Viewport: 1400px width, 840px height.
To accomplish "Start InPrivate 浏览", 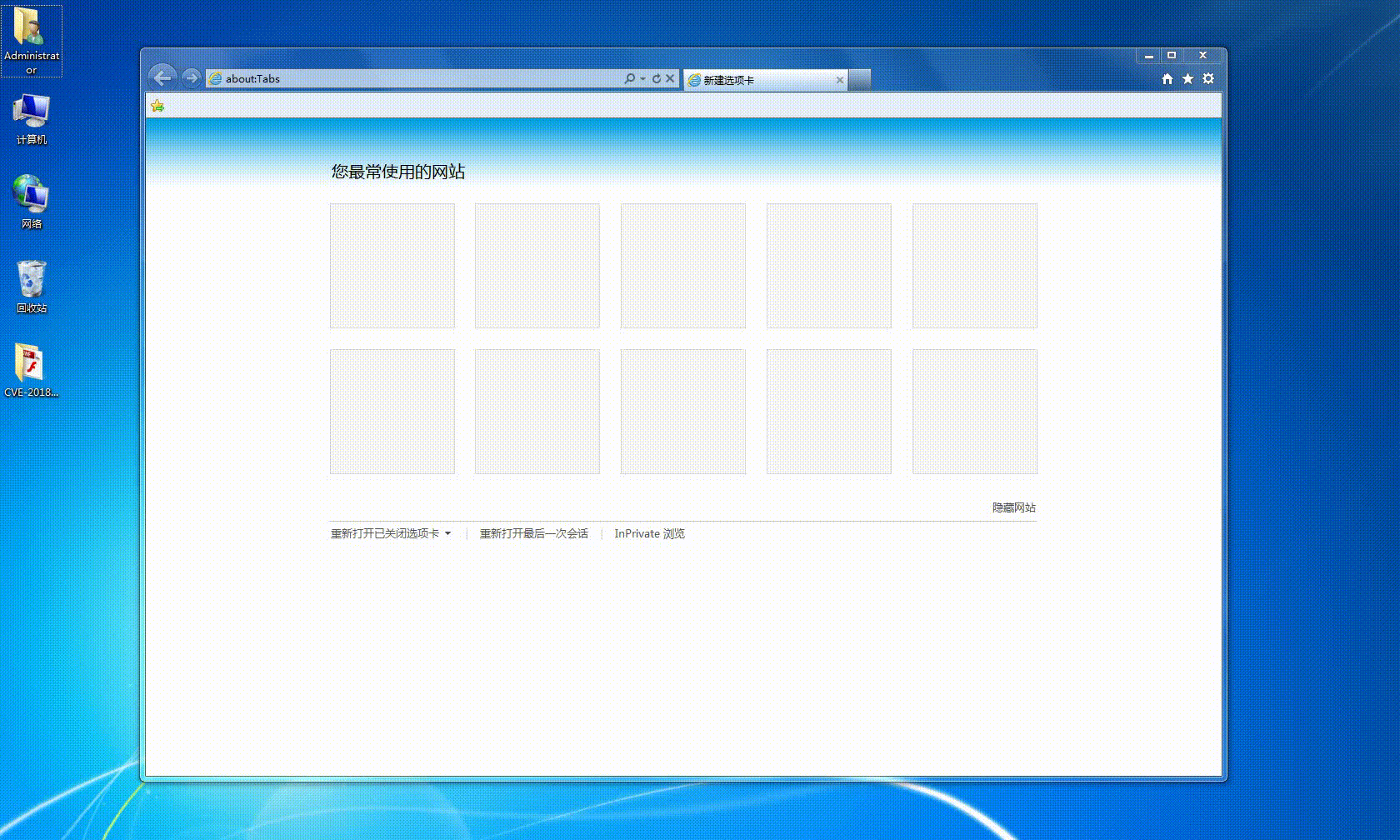I will tap(650, 533).
